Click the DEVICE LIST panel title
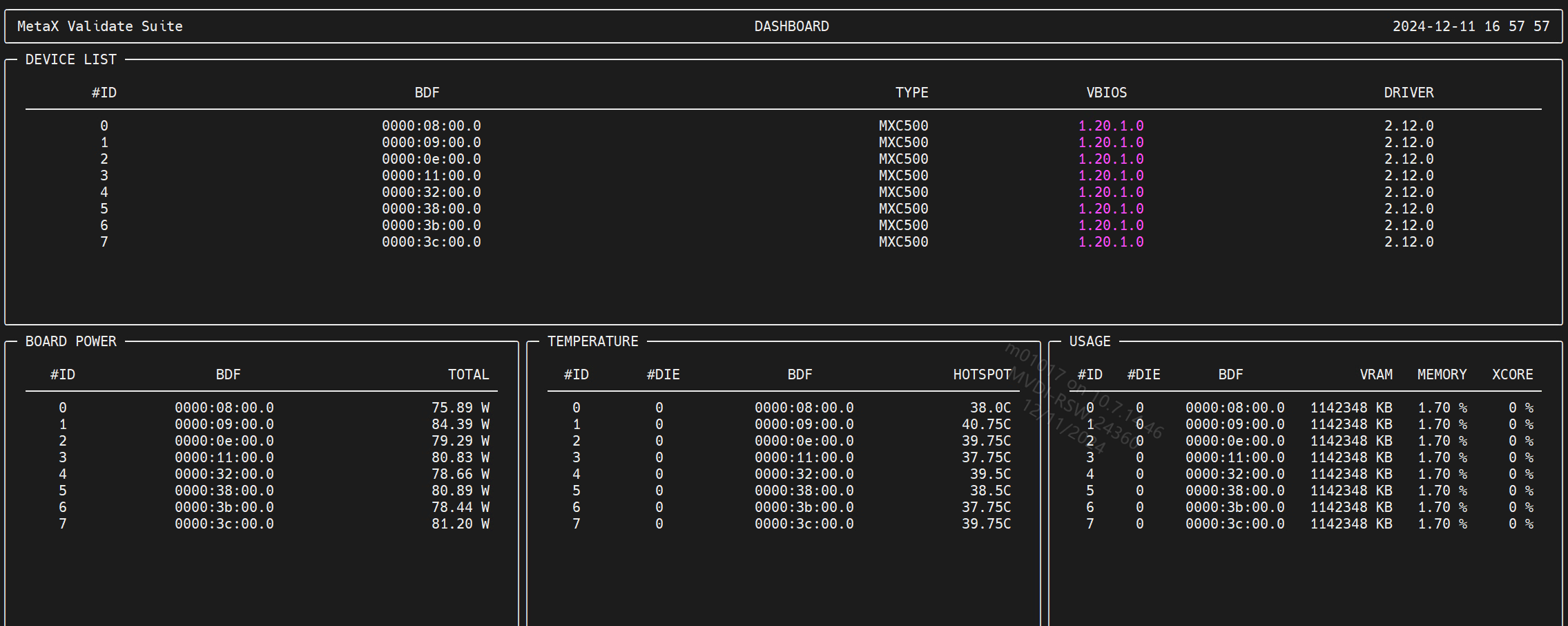Image resolution: width=1568 pixels, height=626 pixels. 70,59
